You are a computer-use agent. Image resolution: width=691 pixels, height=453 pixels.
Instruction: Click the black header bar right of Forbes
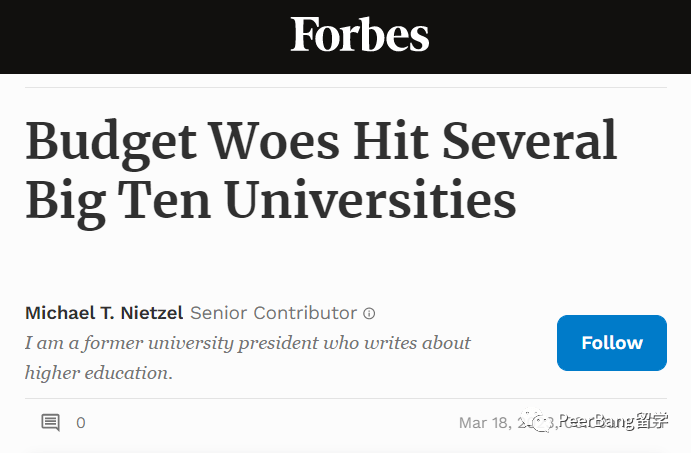[x=560, y=37]
